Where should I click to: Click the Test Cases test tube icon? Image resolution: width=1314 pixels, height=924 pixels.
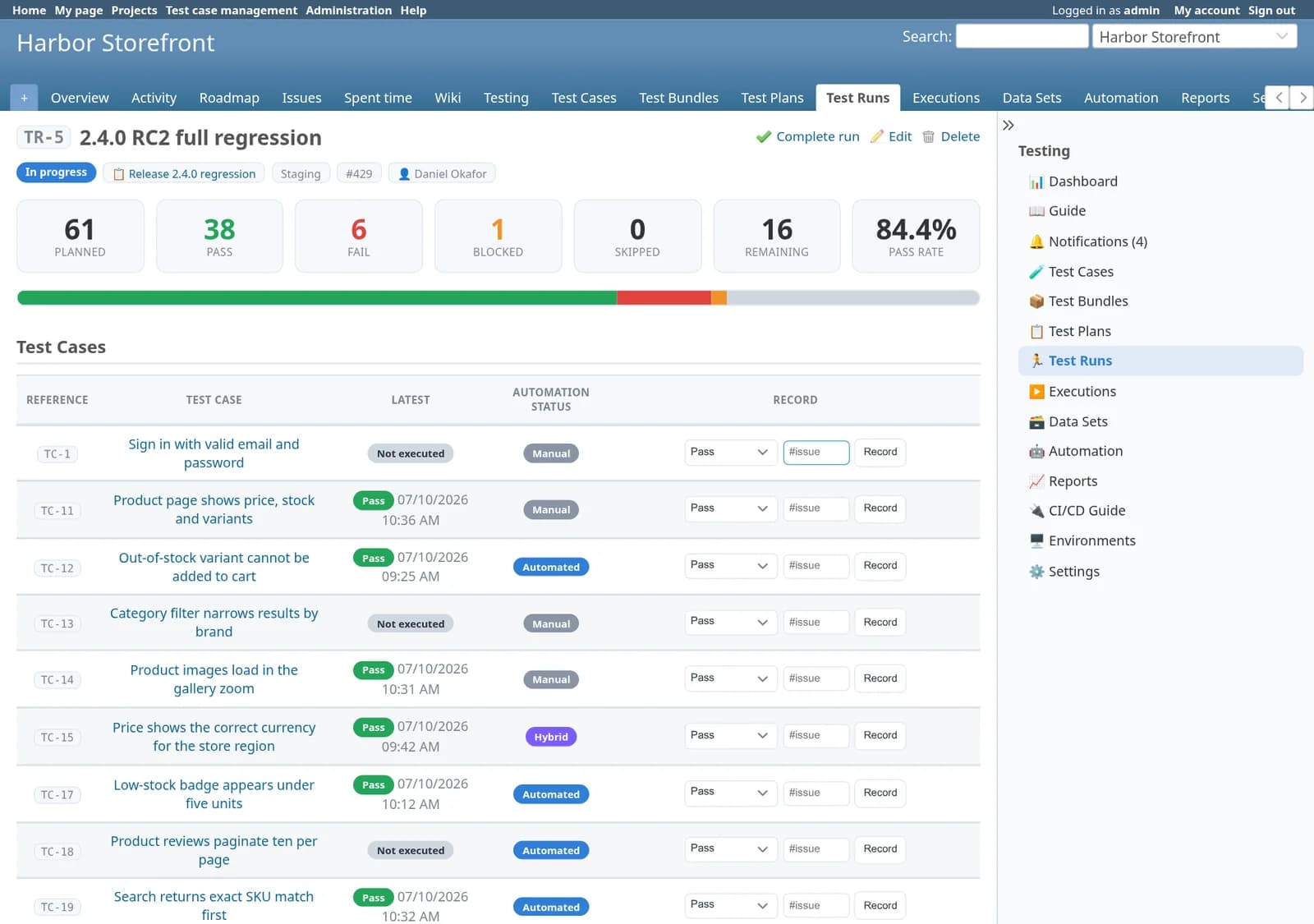[x=1036, y=272]
